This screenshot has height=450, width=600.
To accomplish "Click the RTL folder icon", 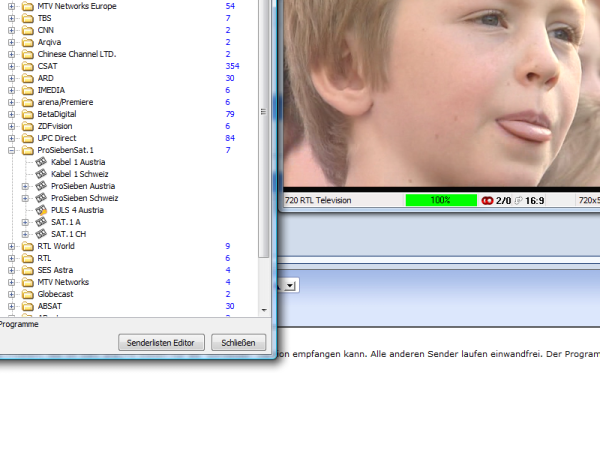I will click(x=28, y=258).
